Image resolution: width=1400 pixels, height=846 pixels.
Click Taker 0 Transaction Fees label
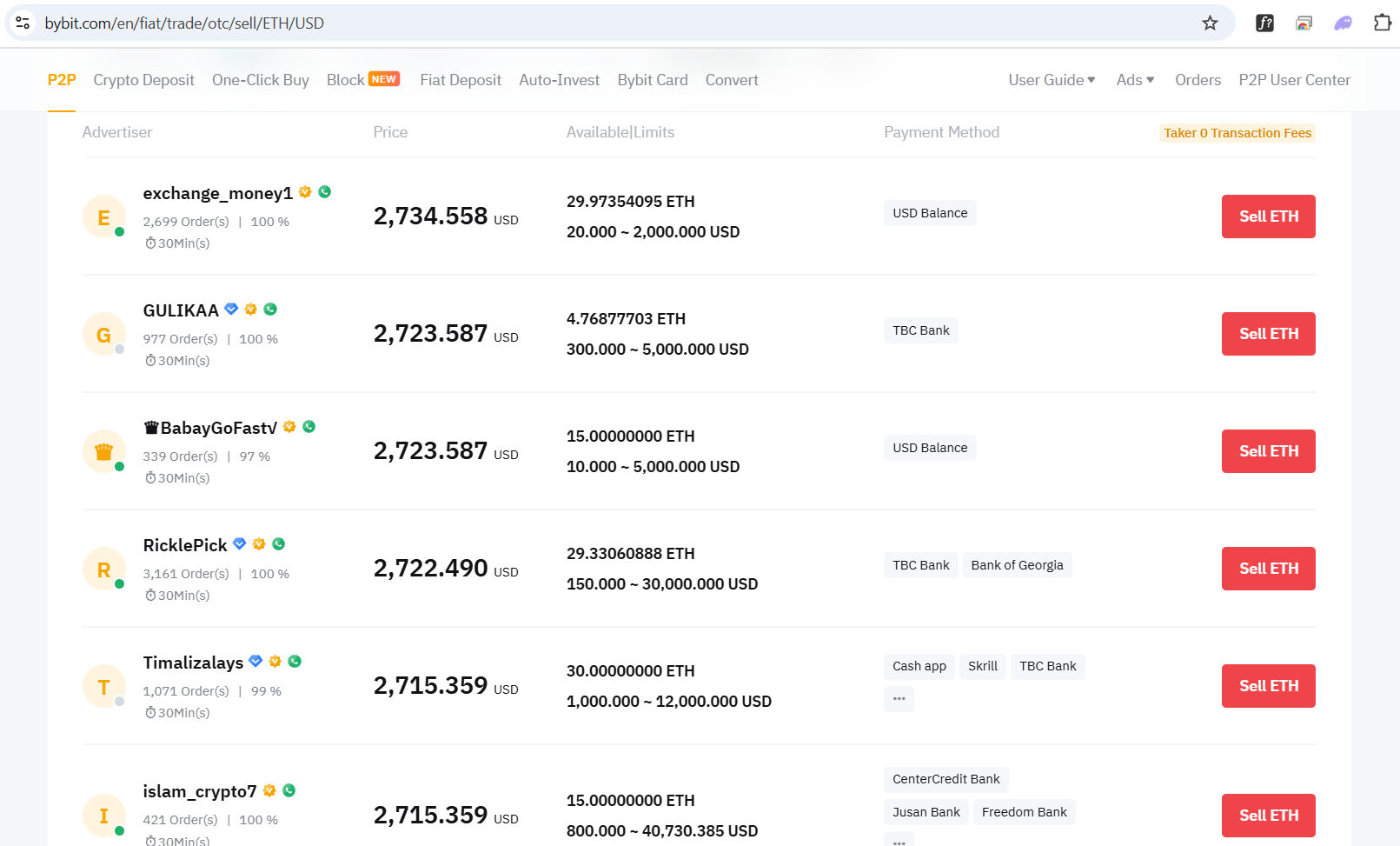(x=1237, y=133)
